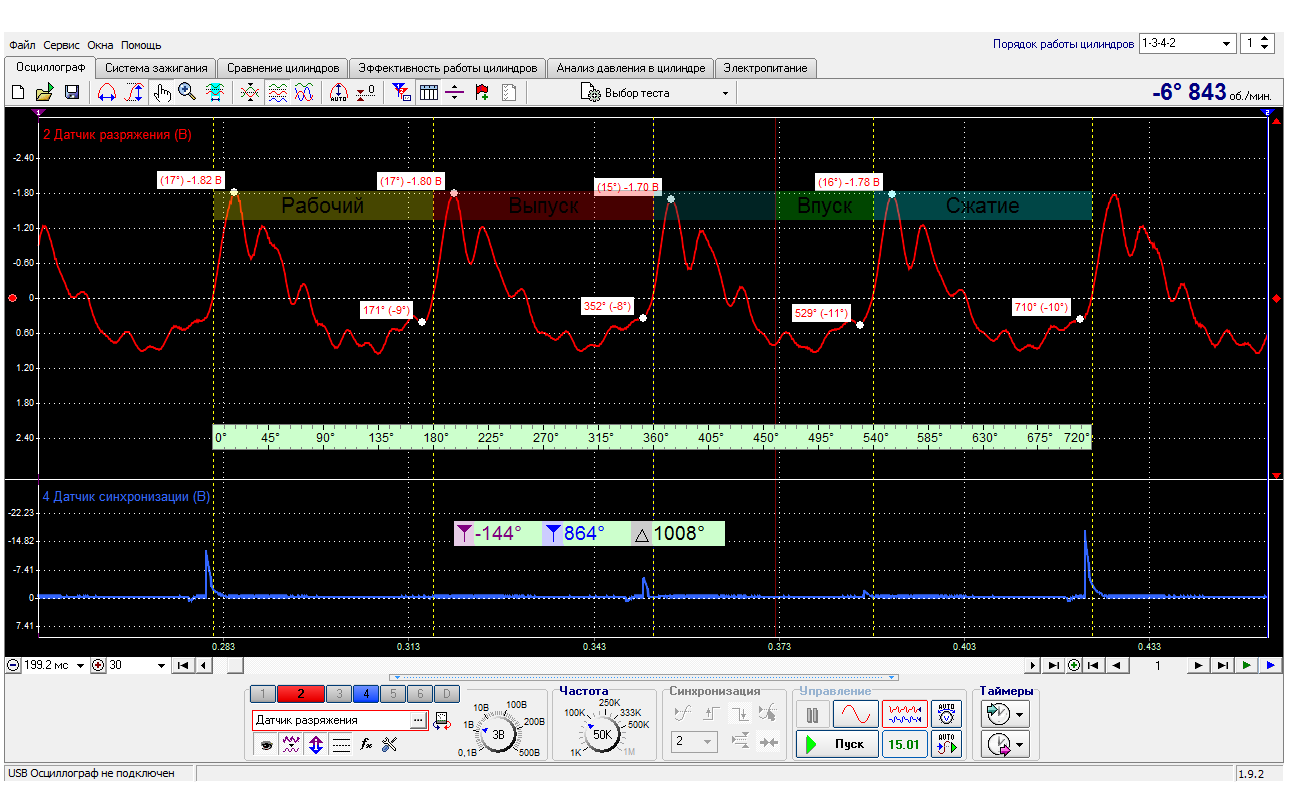Image resolution: width=1296 pixels, height=786 pixels.
Task: Select the sine wave display mode button
Action: (856, 714)
